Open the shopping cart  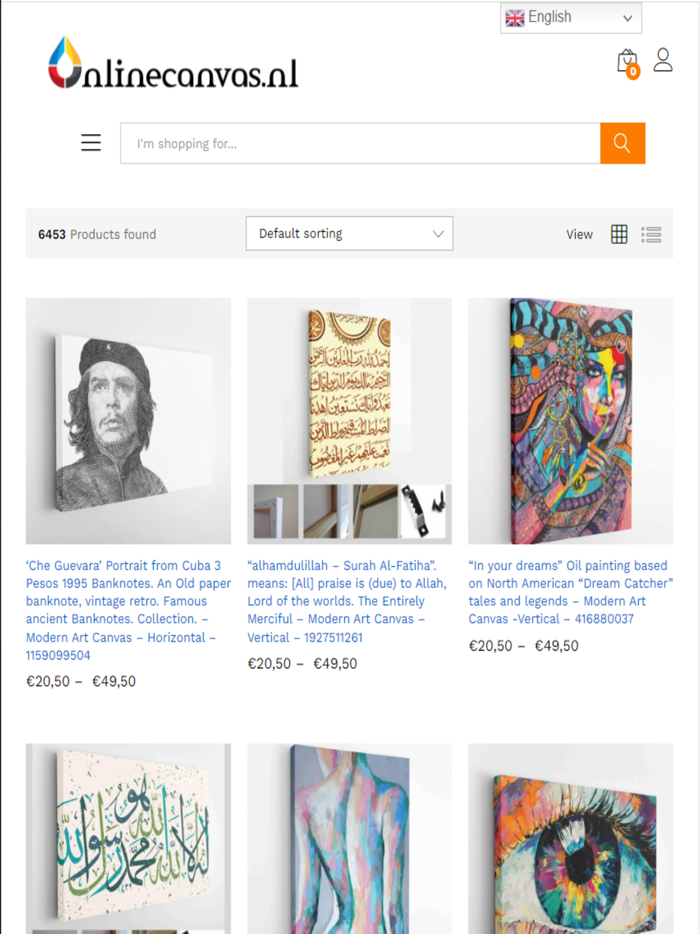[627, 59]
